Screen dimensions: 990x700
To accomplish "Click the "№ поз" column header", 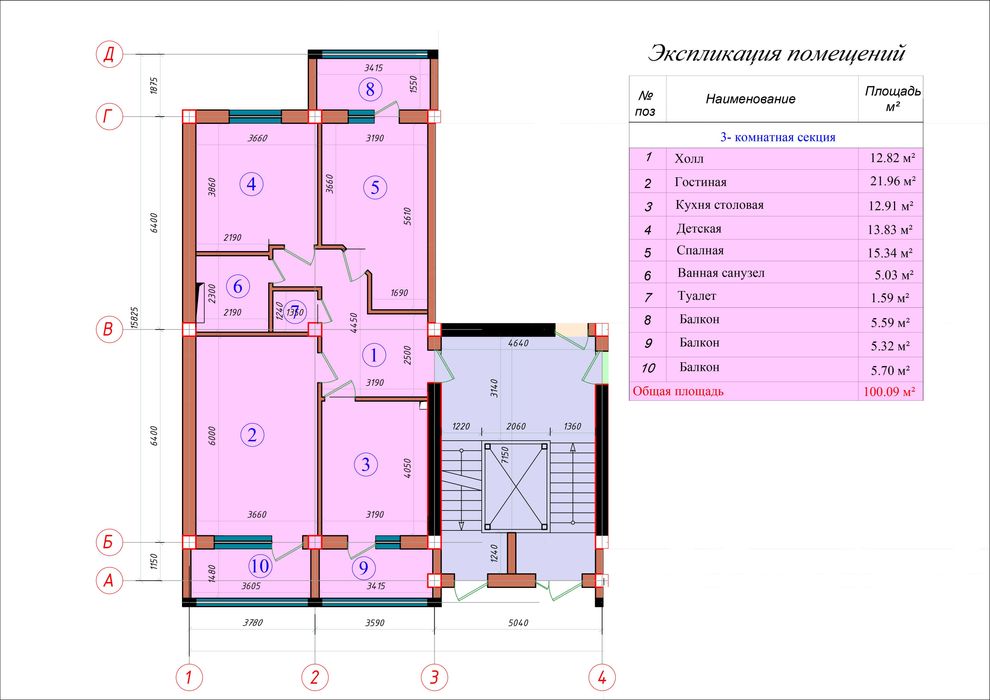I will (645, 104).
